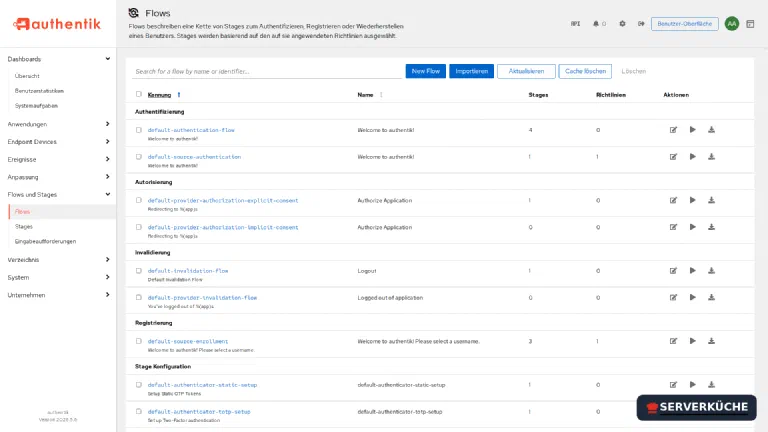
Task: Select default-provider-invalidation-flow checkbox
Action: coord(139,297)
